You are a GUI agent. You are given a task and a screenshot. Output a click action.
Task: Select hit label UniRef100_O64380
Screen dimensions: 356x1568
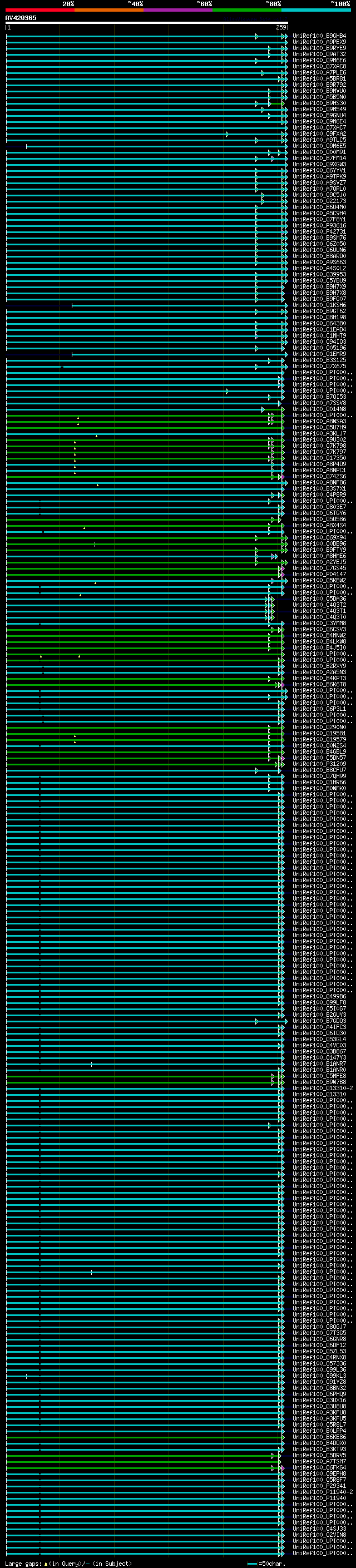319,323
